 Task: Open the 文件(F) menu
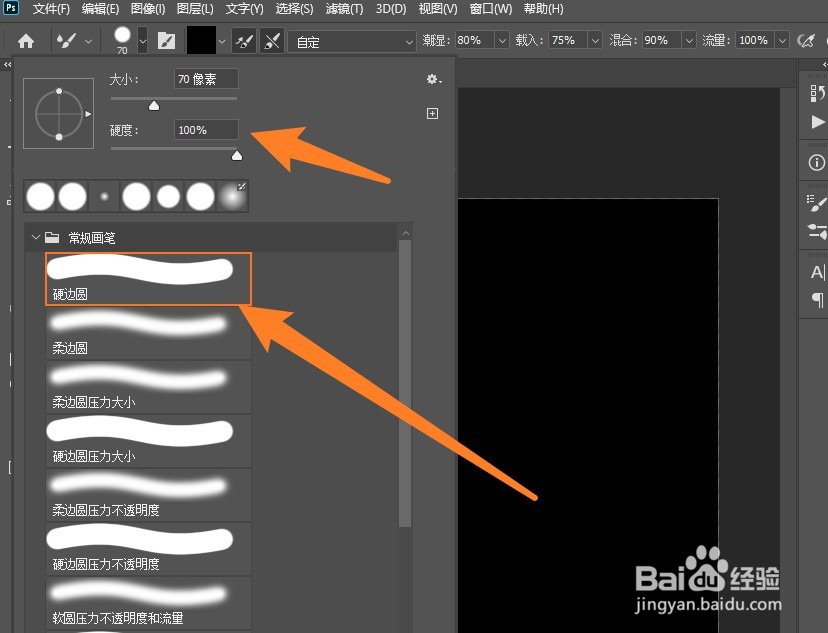click(x=51, y=9)
